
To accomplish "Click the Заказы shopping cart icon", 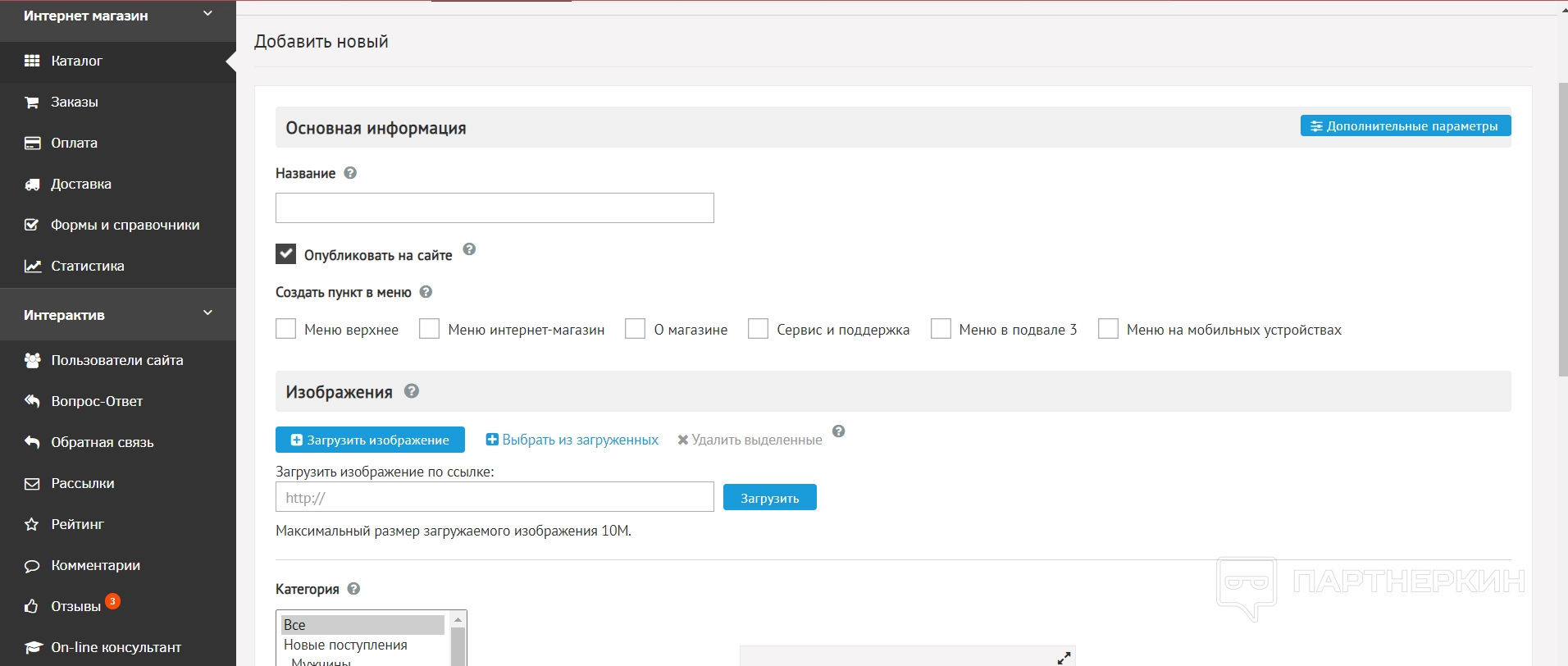I will click(x=32, y=102).
